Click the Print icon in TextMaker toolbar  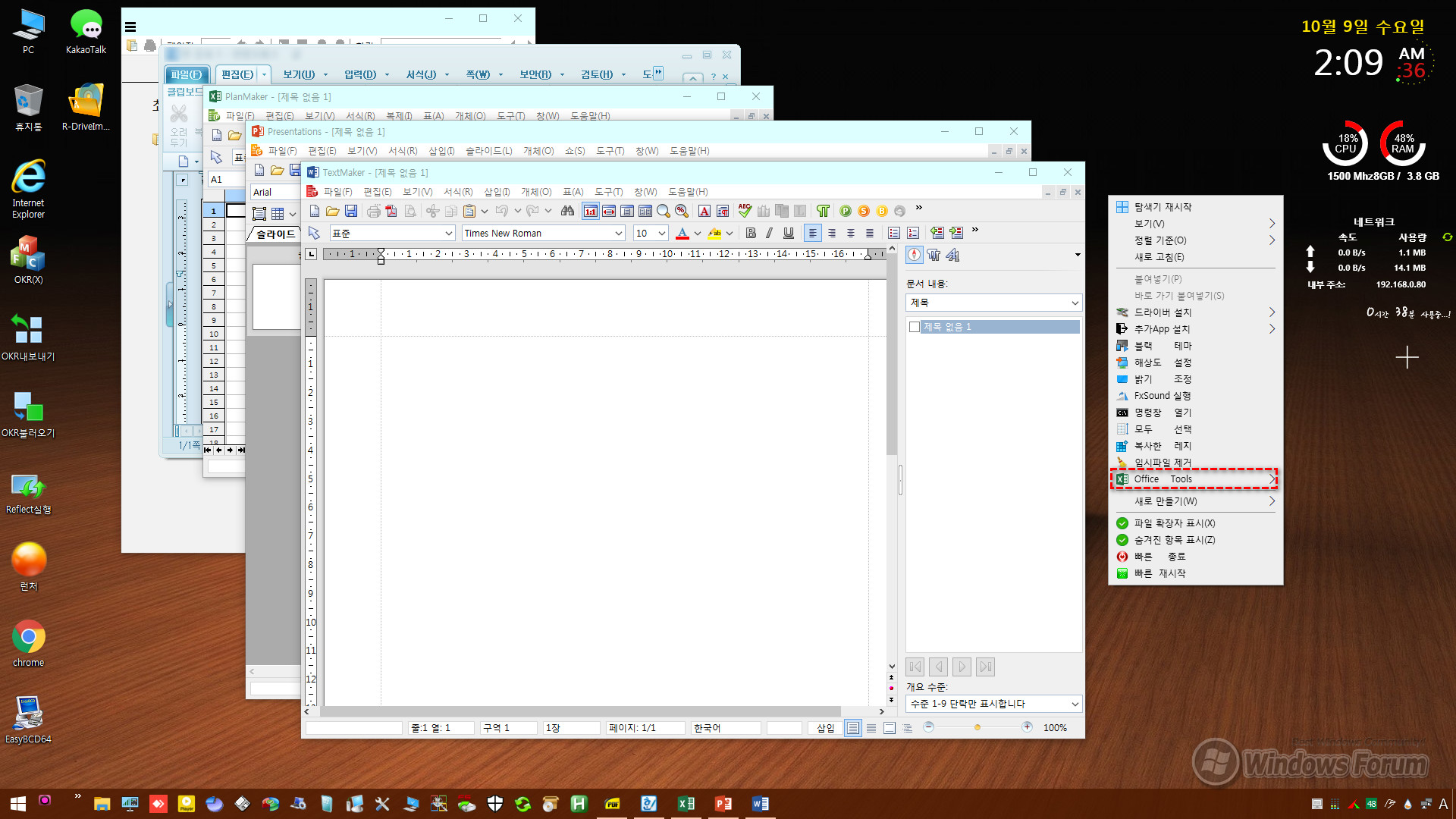click(x=373, y=211)
